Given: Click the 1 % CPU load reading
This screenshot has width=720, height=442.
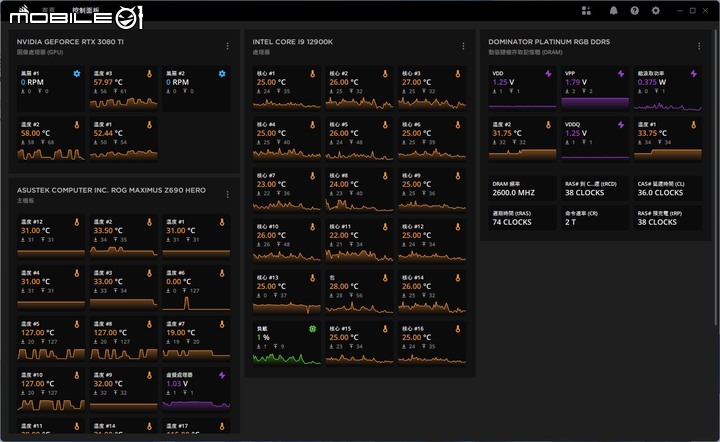Looking at the screenshot, I should pos(263,337).
